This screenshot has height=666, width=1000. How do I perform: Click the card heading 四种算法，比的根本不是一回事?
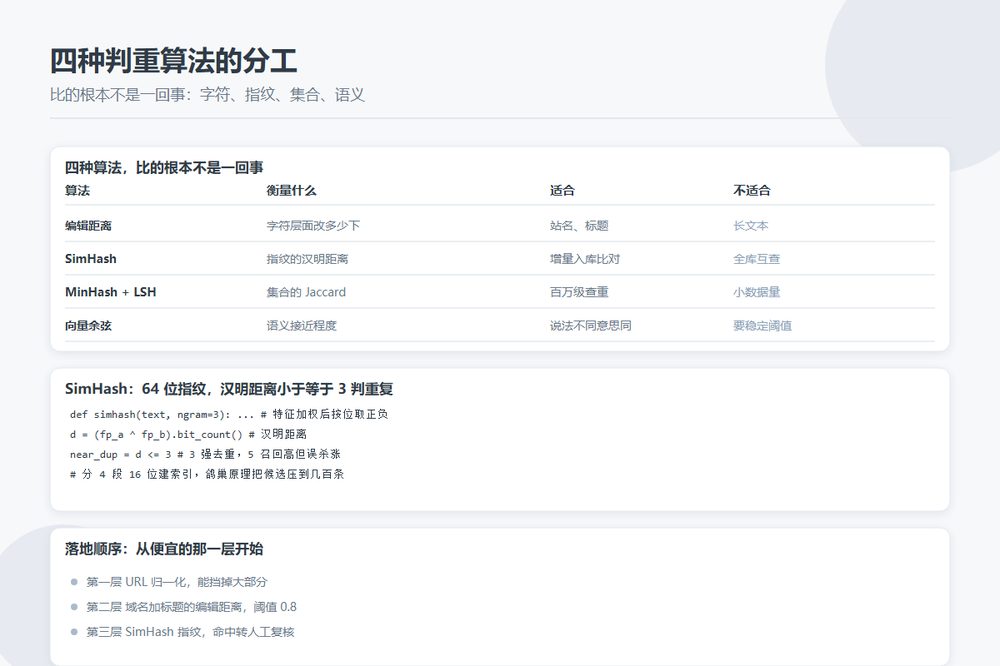point(164,168)
